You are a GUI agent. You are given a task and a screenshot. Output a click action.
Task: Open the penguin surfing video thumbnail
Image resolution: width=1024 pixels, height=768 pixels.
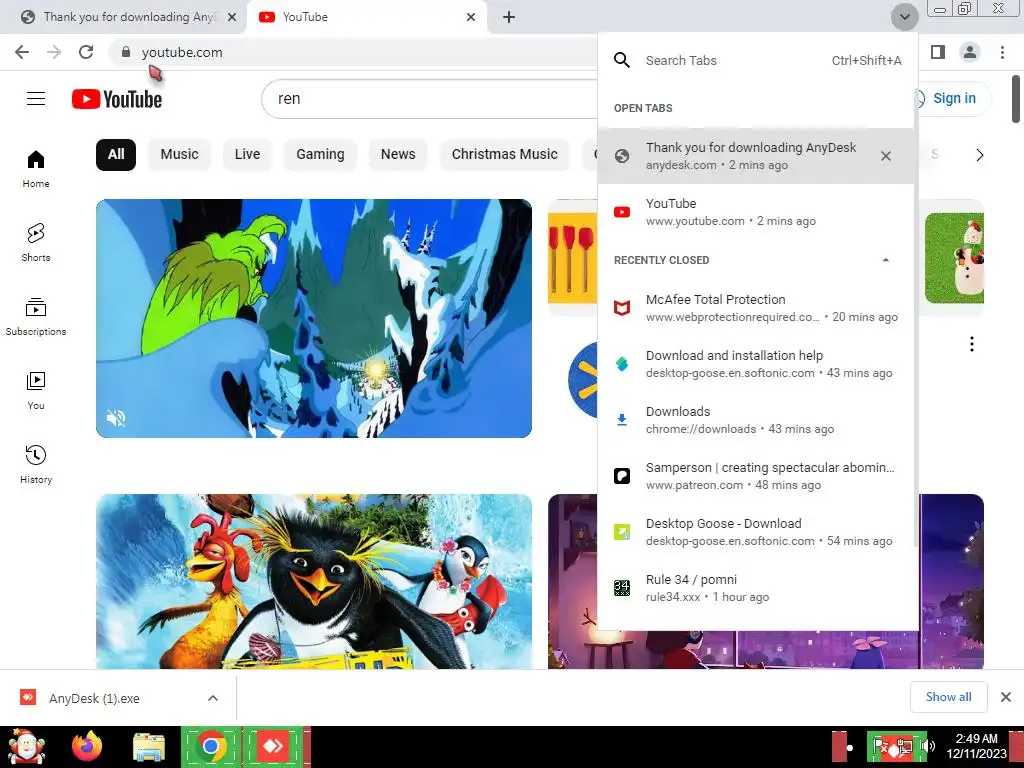point(313,581)
